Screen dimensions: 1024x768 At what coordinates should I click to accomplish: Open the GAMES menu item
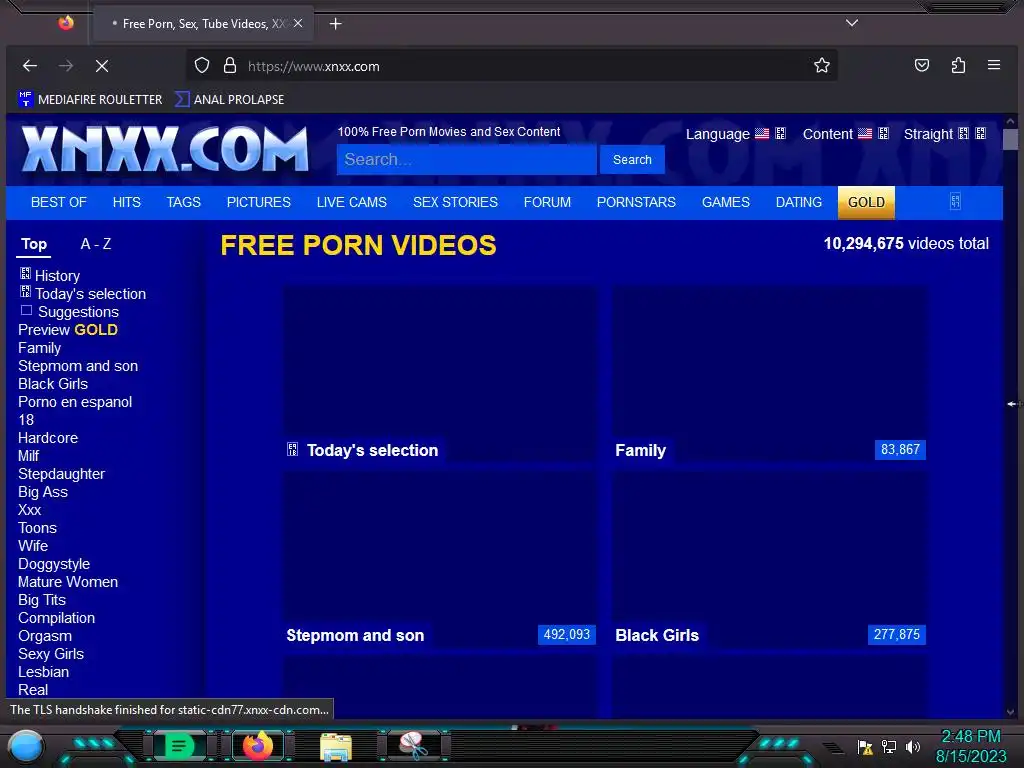point(726,202)
